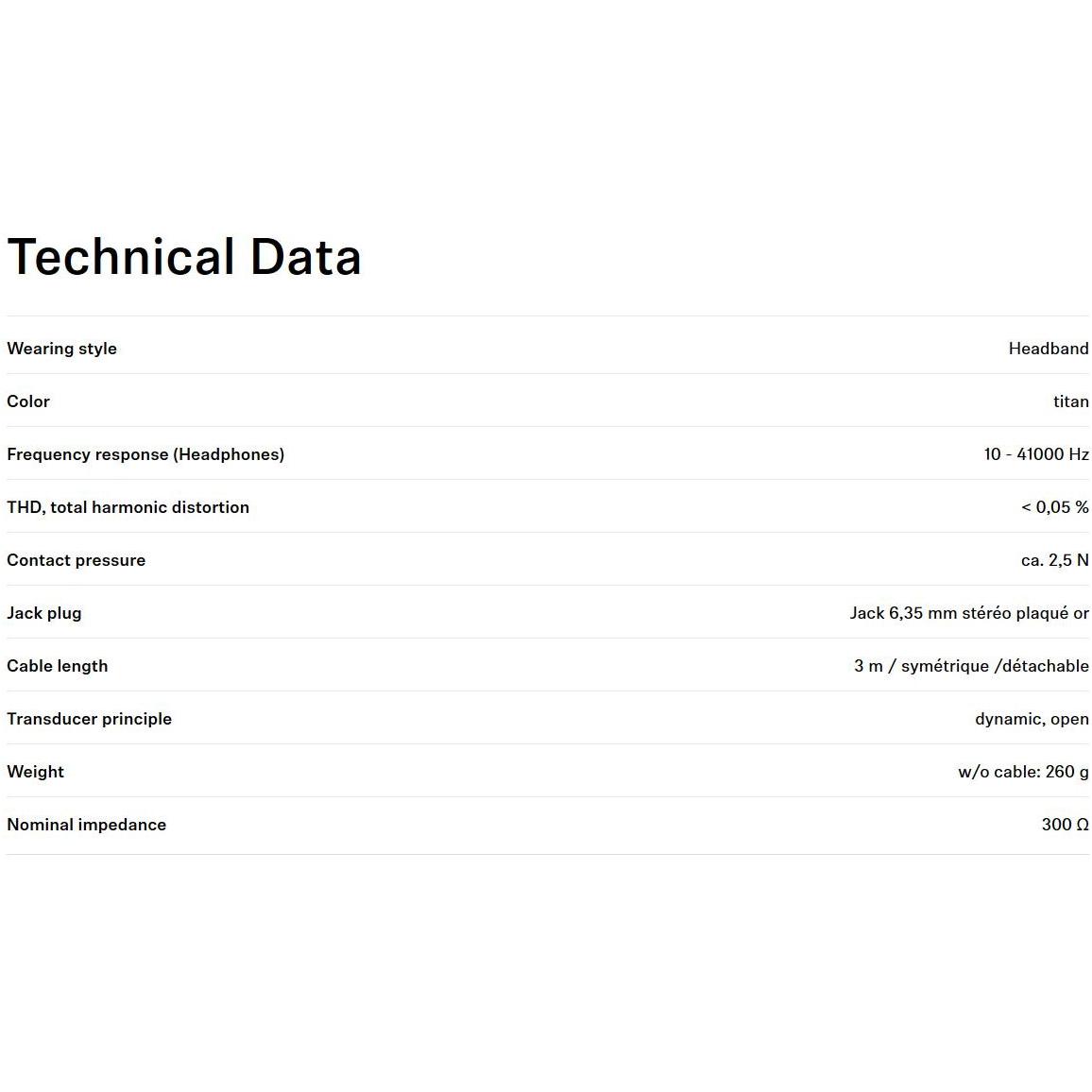
Task: Click the Color row label
Action: click(28, 401)
